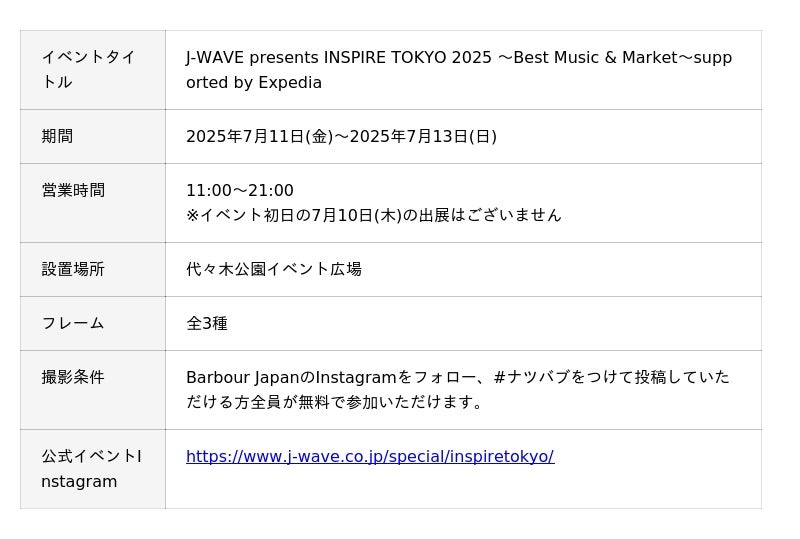Image resolution: width=800 pixels, height=539 pixels.
Task: Select the 公式イベントInstagram label cell
Action: [x=92, y=469]
